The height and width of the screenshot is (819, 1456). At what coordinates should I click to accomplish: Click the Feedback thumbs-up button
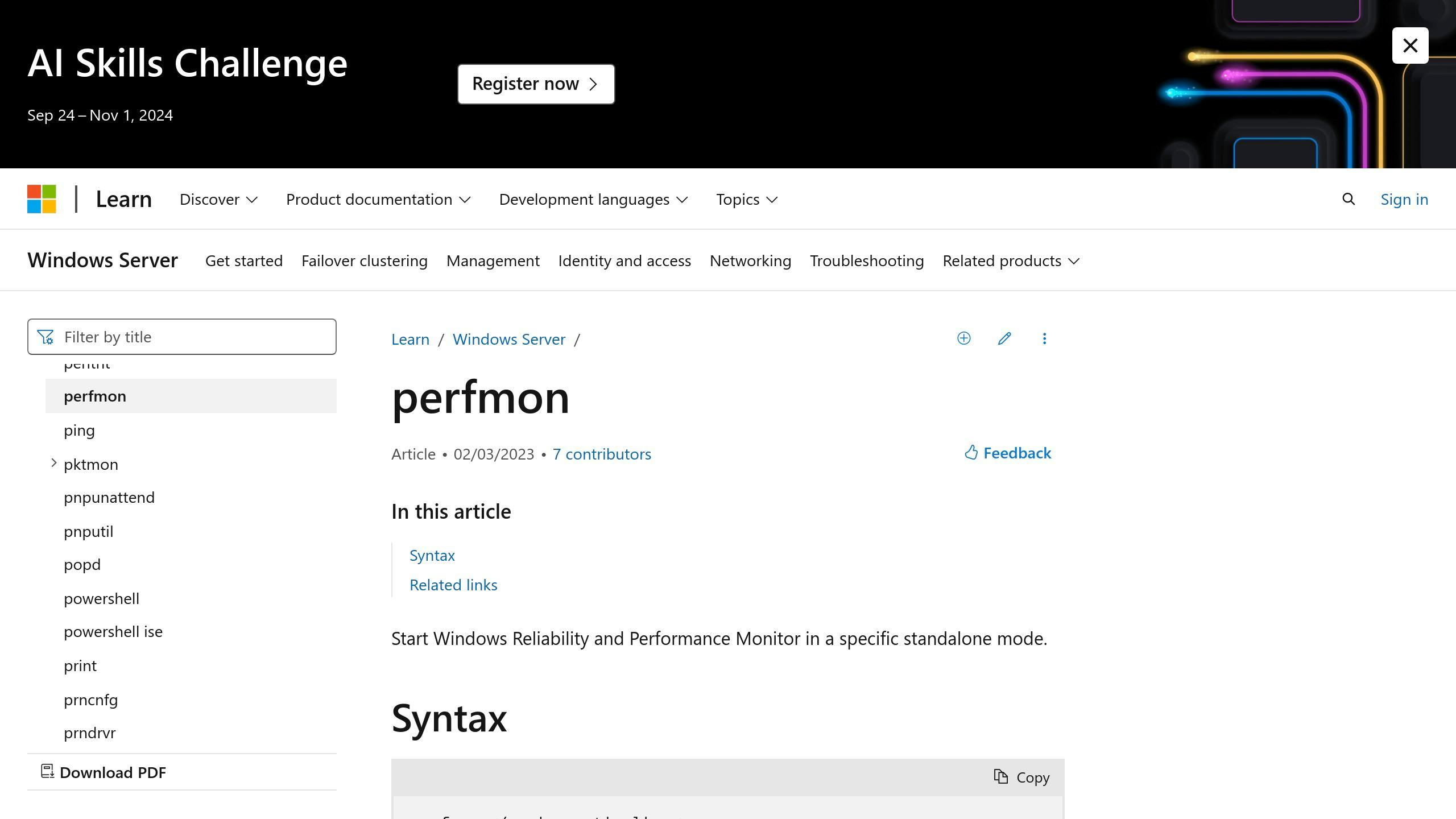(1008, 453)
